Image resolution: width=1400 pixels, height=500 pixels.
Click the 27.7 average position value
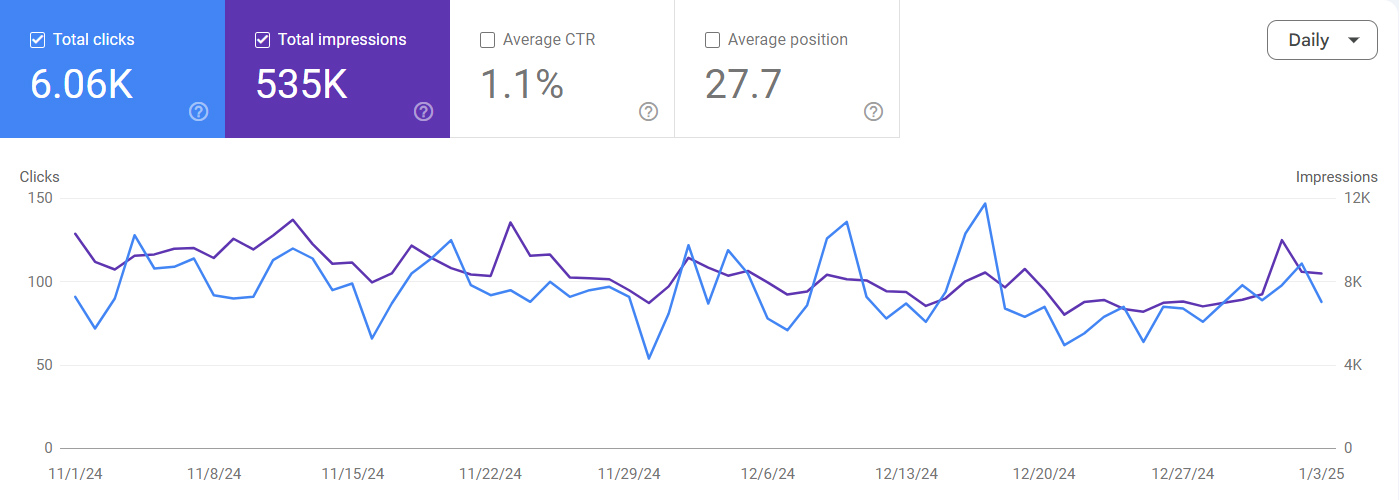(x=743, y=84)
